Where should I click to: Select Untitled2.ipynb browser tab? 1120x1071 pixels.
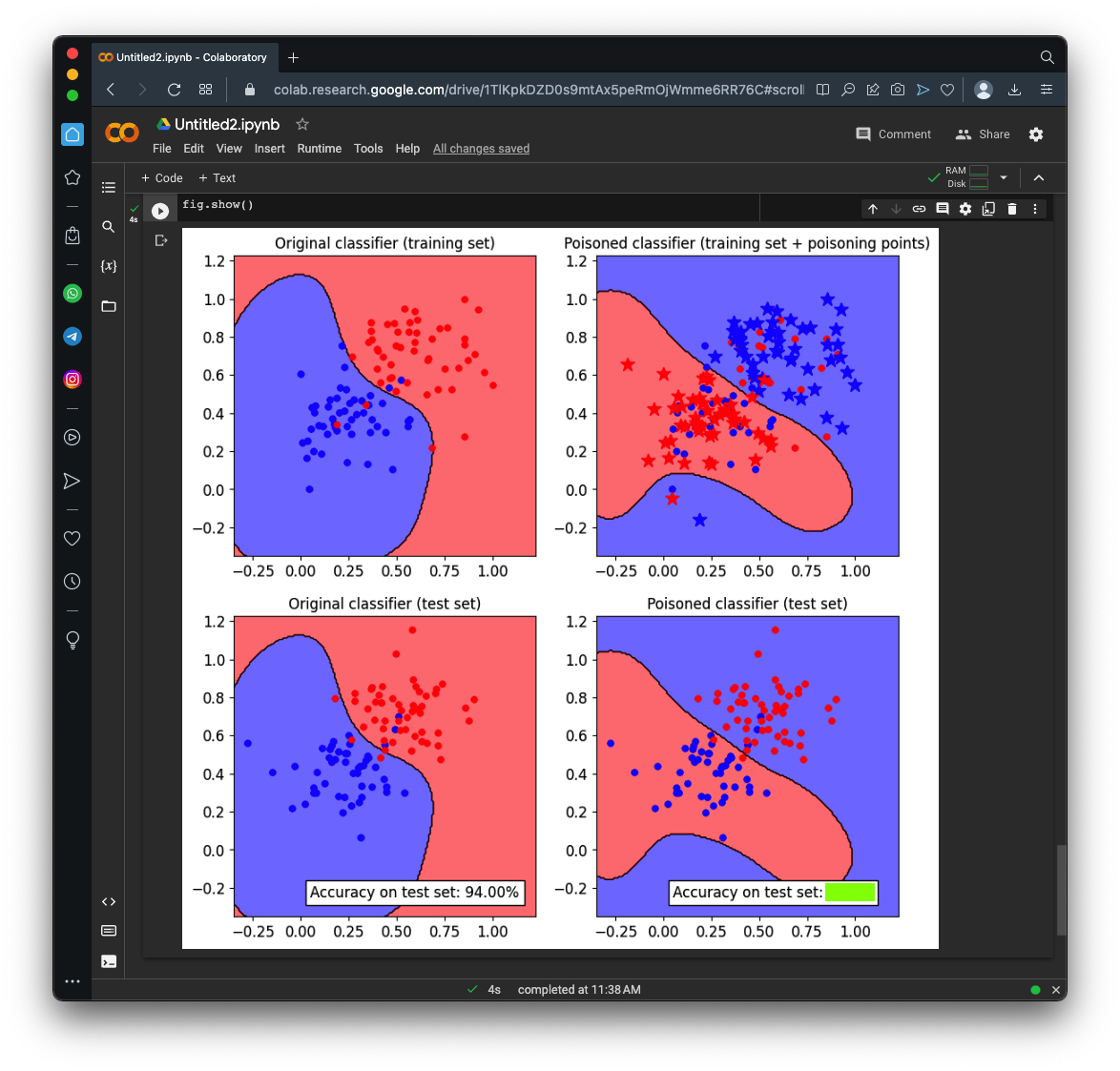point(183,57)
